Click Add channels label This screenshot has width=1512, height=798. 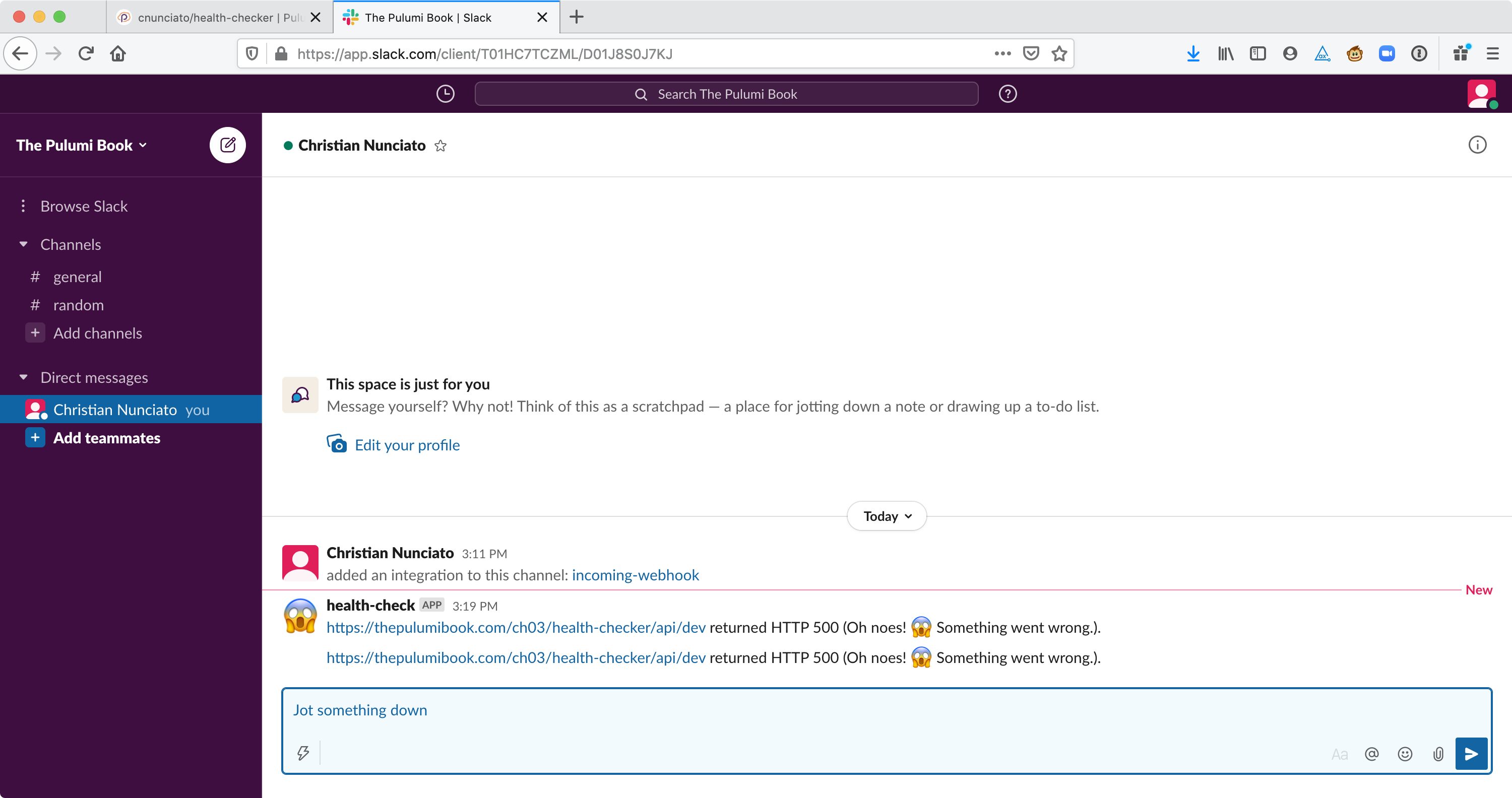97,332
